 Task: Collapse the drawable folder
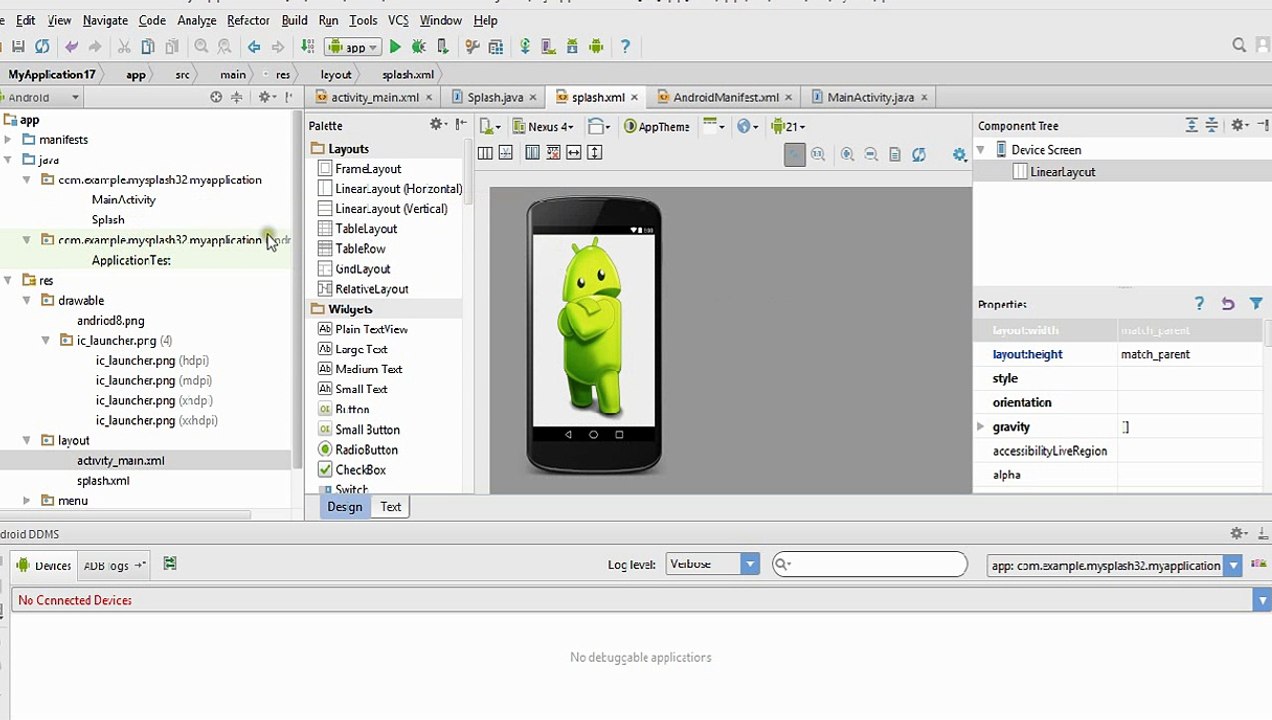[27, 300]
